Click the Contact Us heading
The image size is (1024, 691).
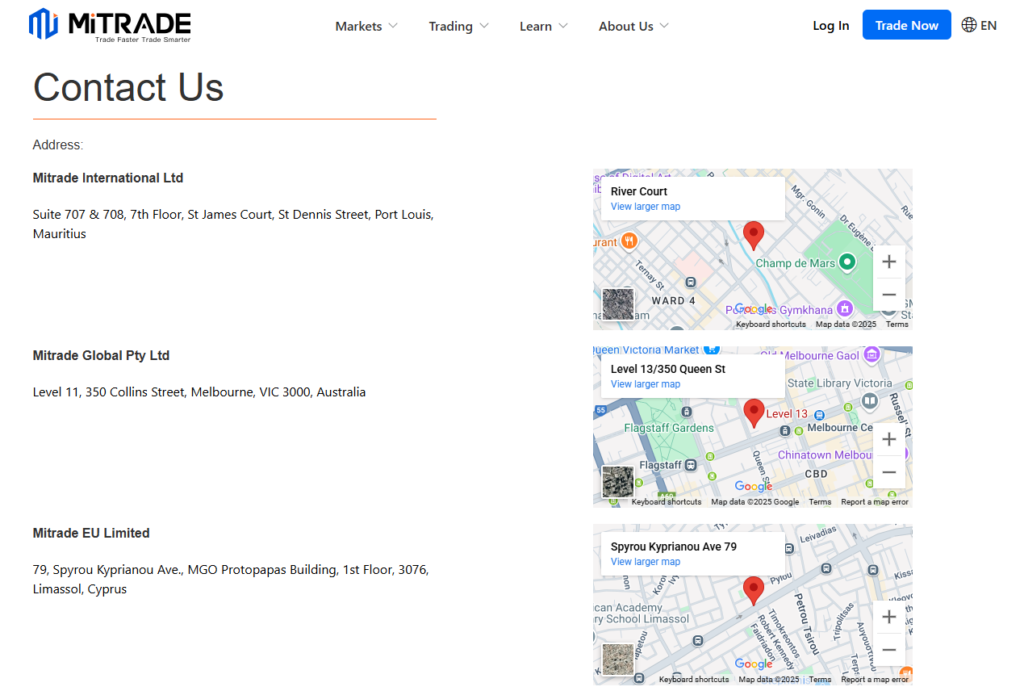128,87
